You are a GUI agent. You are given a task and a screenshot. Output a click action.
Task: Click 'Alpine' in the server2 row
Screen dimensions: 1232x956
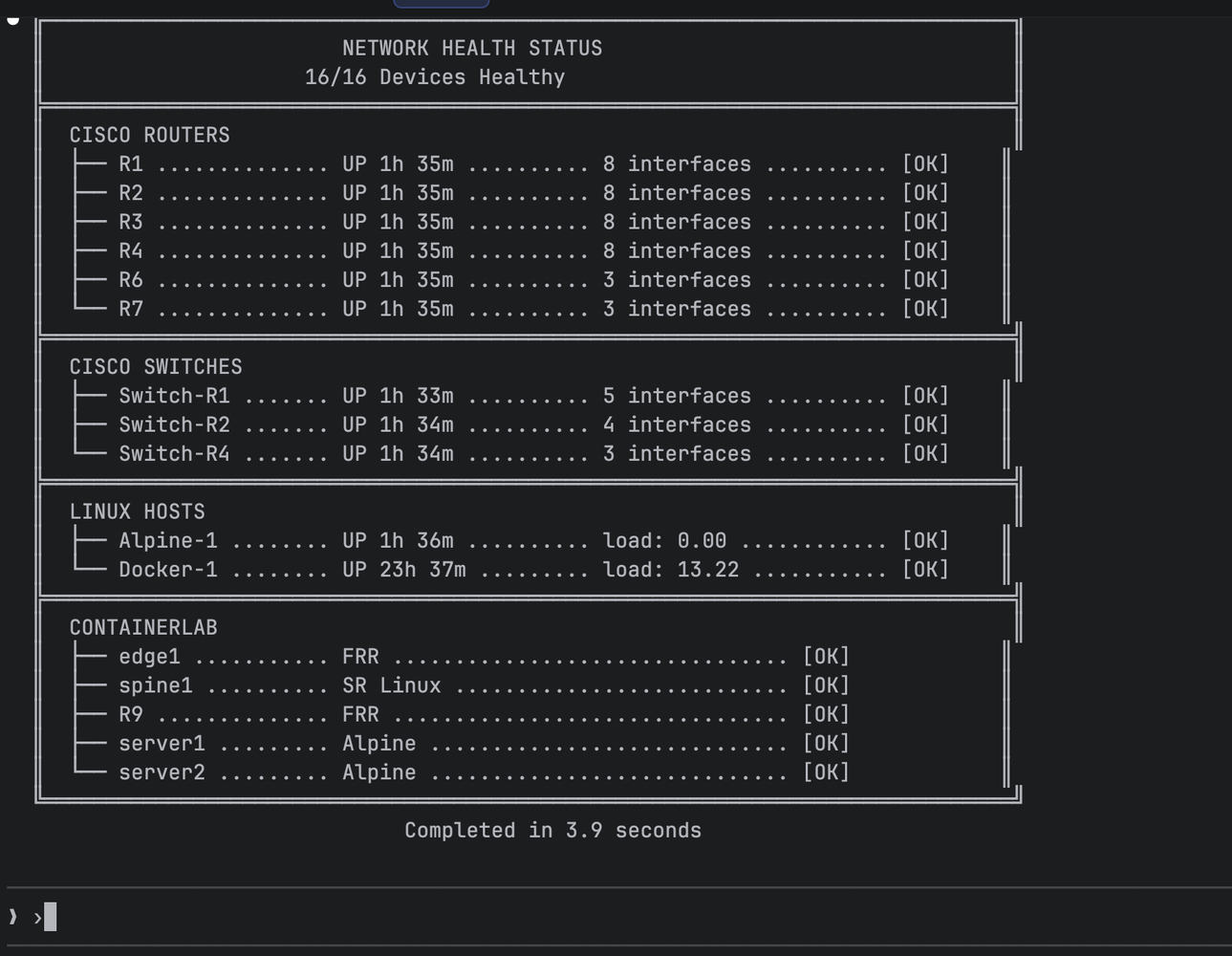[x=379, y=772]
